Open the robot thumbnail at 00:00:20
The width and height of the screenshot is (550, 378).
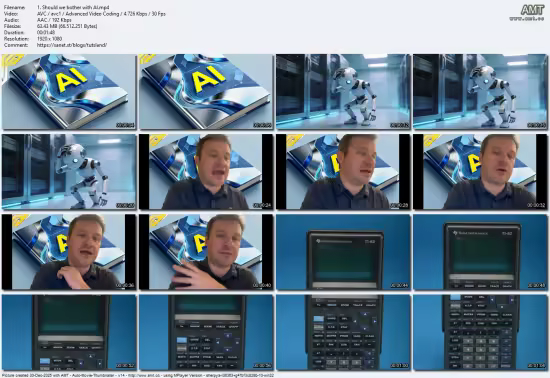(69, 172)
